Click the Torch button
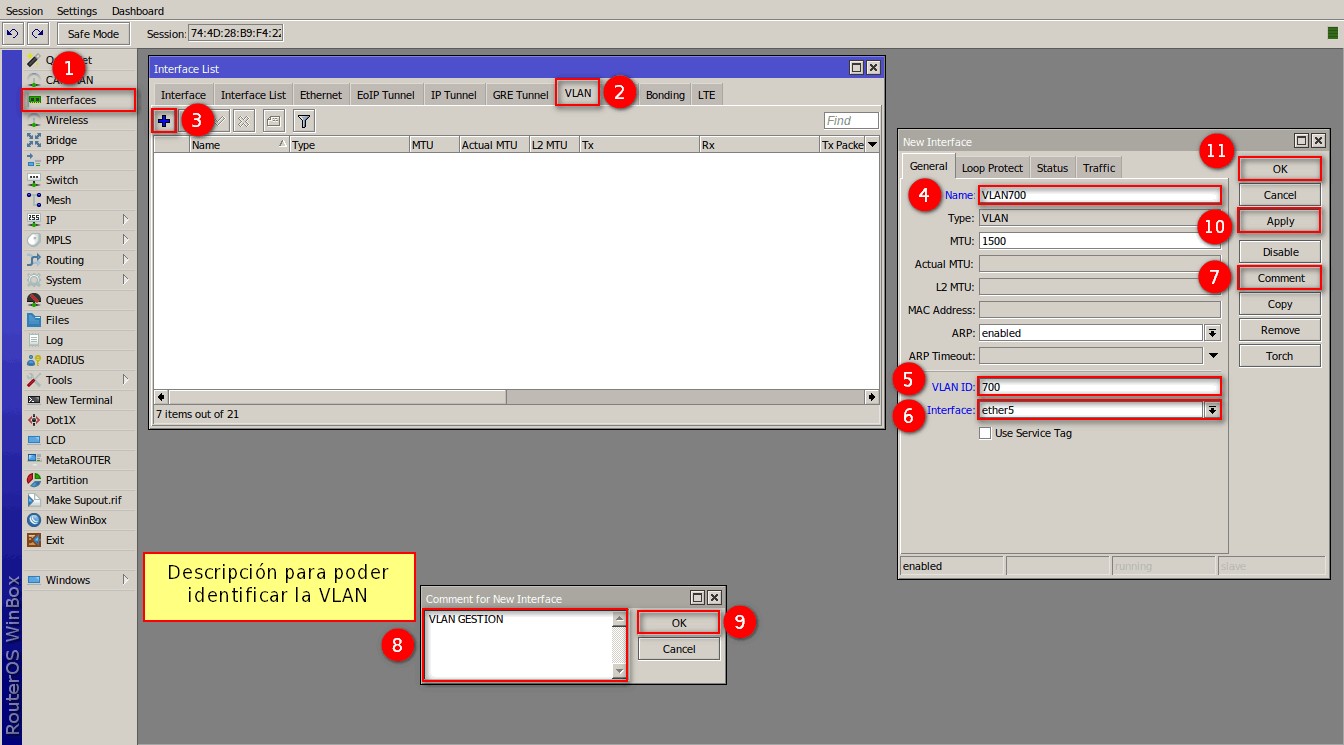 pyautogui.click(x=1279, y=356)
